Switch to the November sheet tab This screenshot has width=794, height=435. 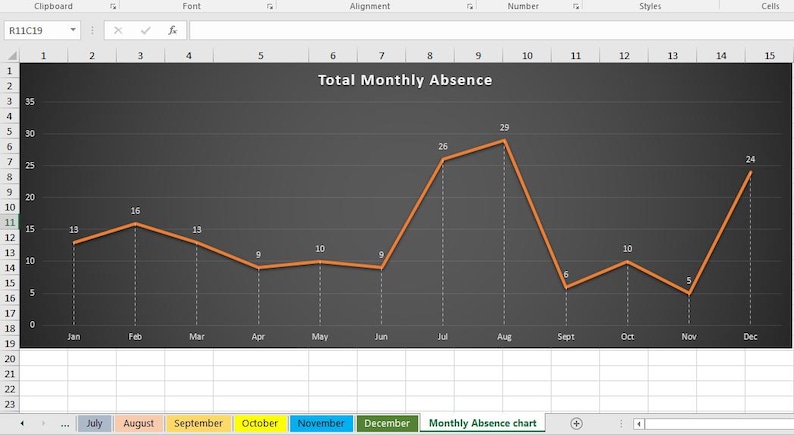(x=321, y=423)
